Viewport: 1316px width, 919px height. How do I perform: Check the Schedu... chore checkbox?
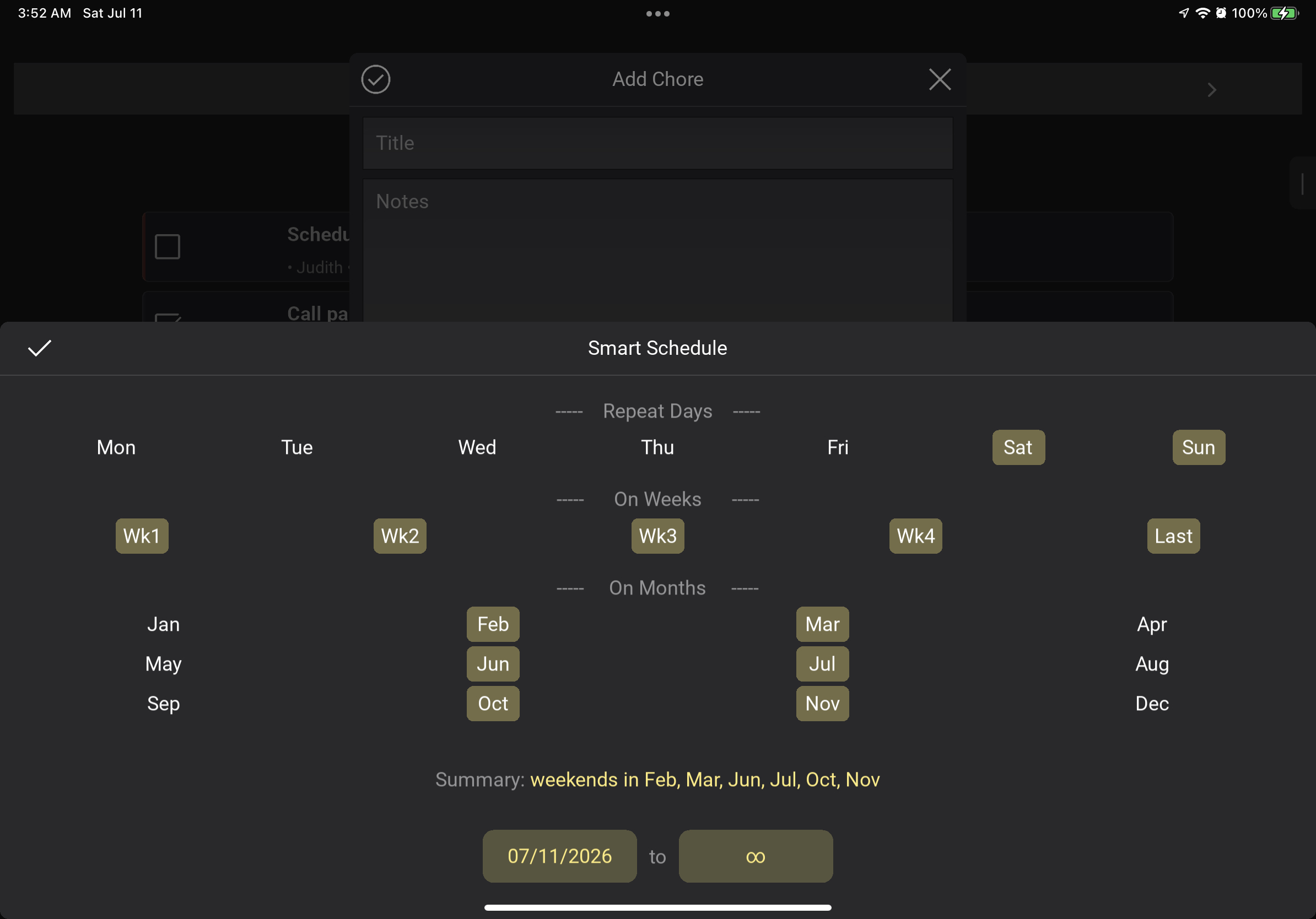click(168, 246)
